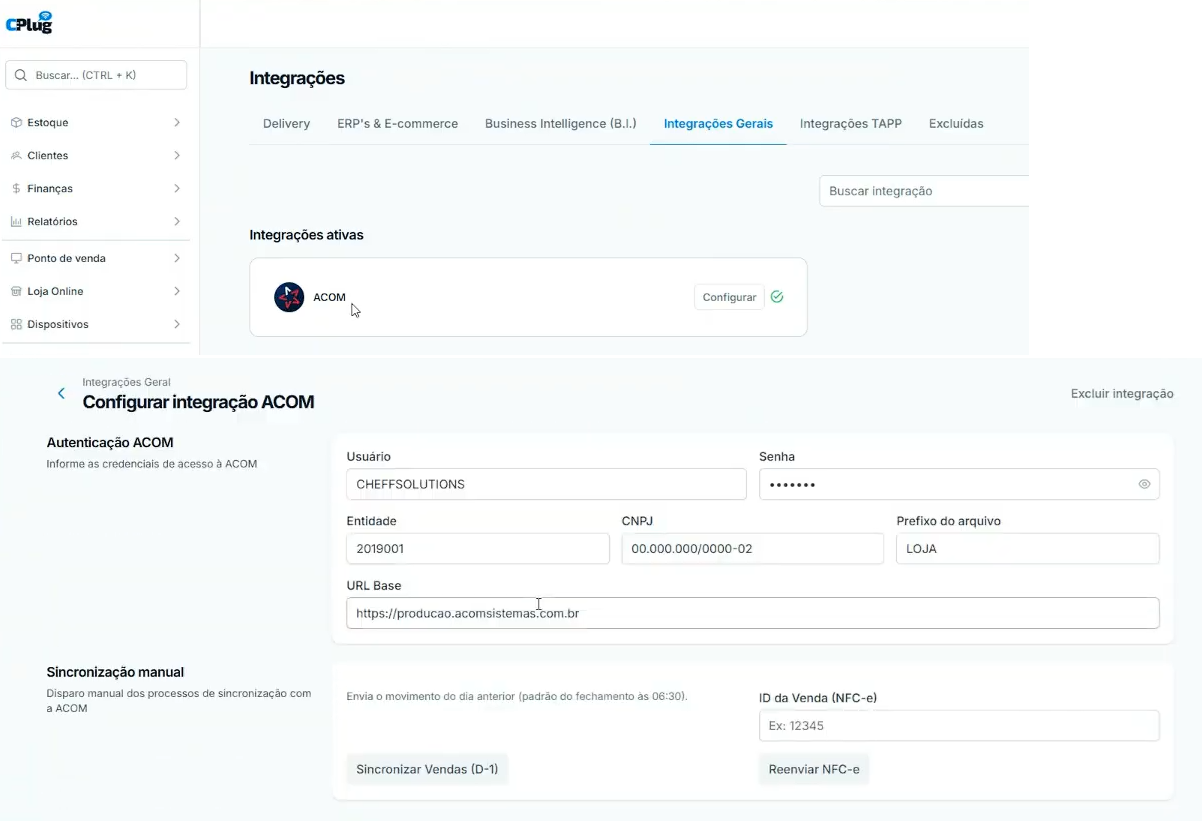1202x821 pixels.
Task: Click the Clientes menu label
Action: click(x=48, y=156)
